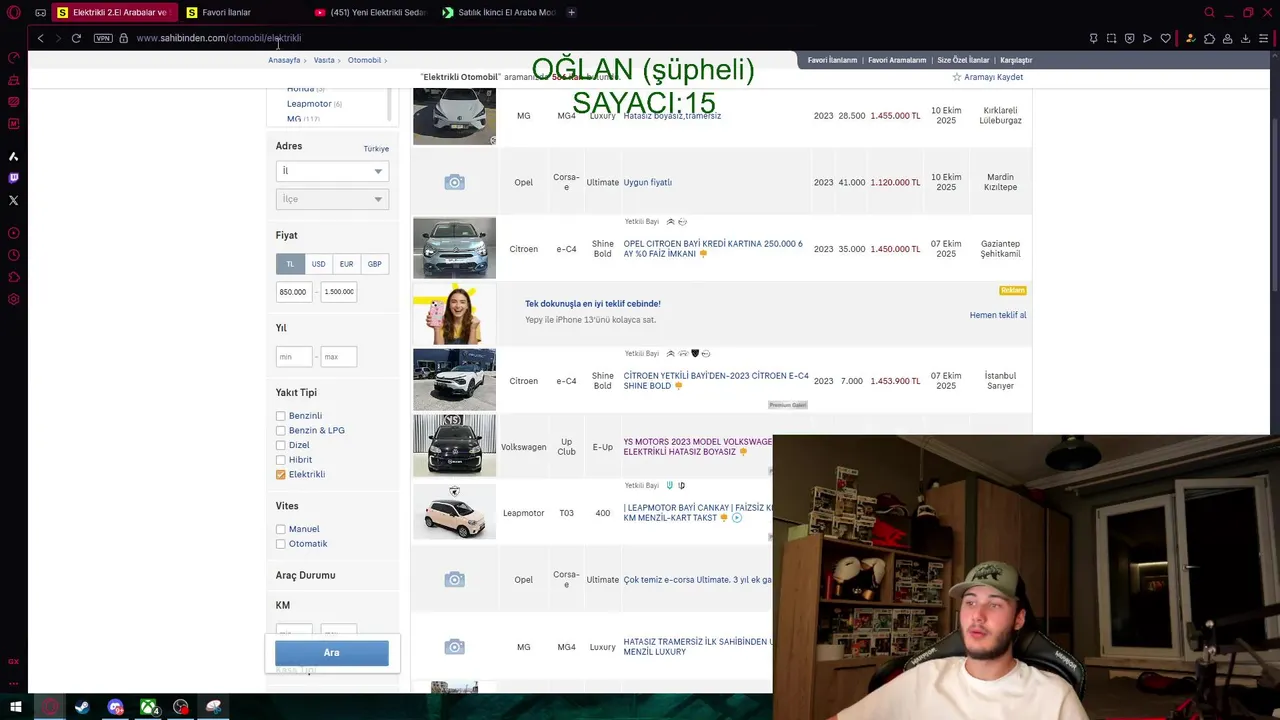
Task: Open the downloads icon
Action: click(1245, 38)
